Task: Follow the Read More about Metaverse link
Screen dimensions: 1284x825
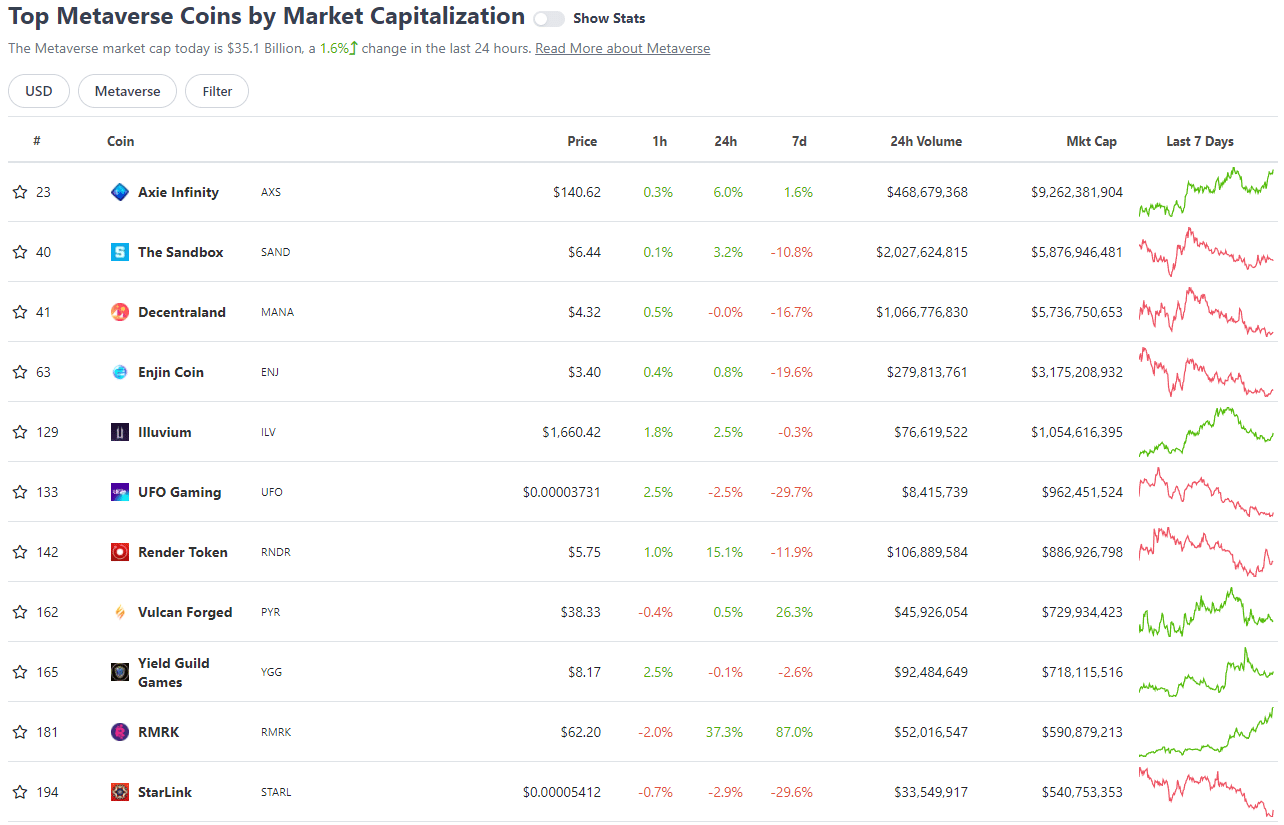Action: pos(623,48)
